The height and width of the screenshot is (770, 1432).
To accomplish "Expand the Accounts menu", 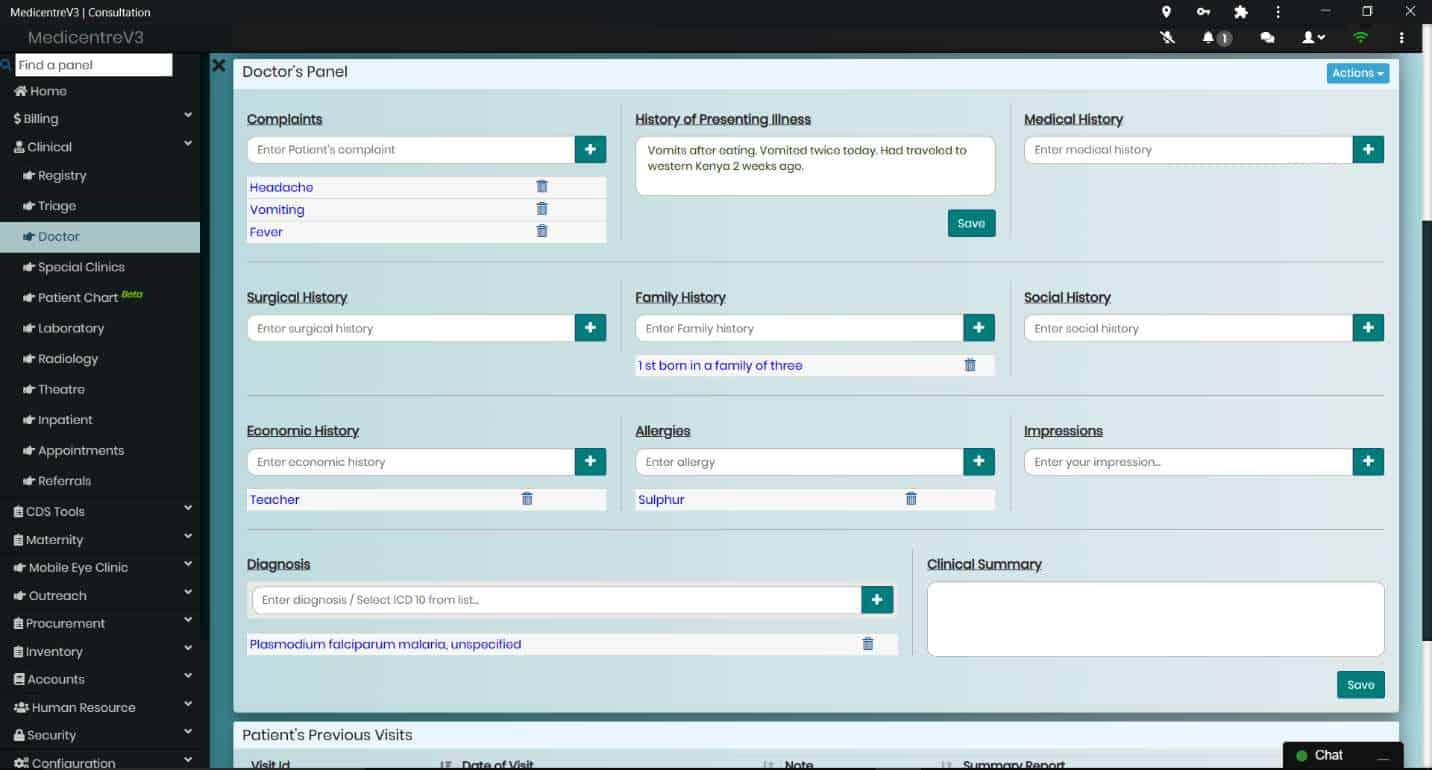I will (100, 679).
